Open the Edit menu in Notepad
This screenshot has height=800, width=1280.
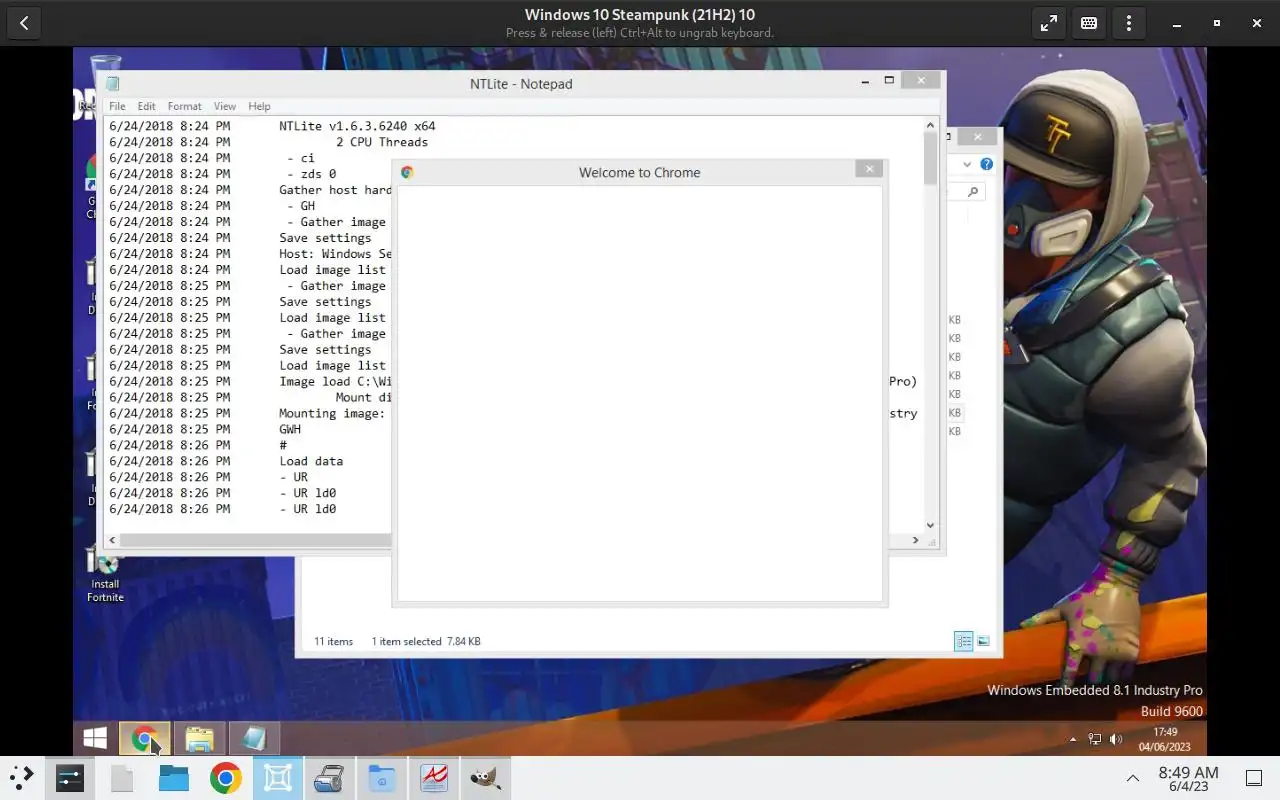click(x=146, y=106)
